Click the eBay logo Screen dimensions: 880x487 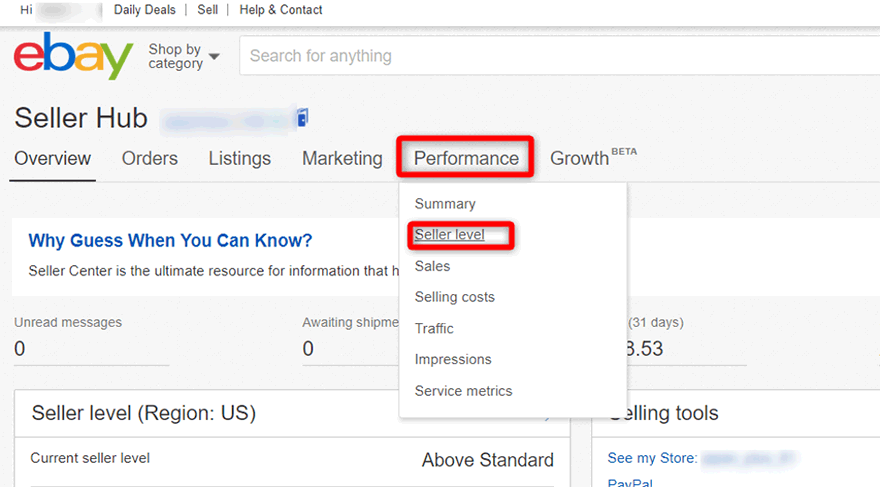click(74, 56)
